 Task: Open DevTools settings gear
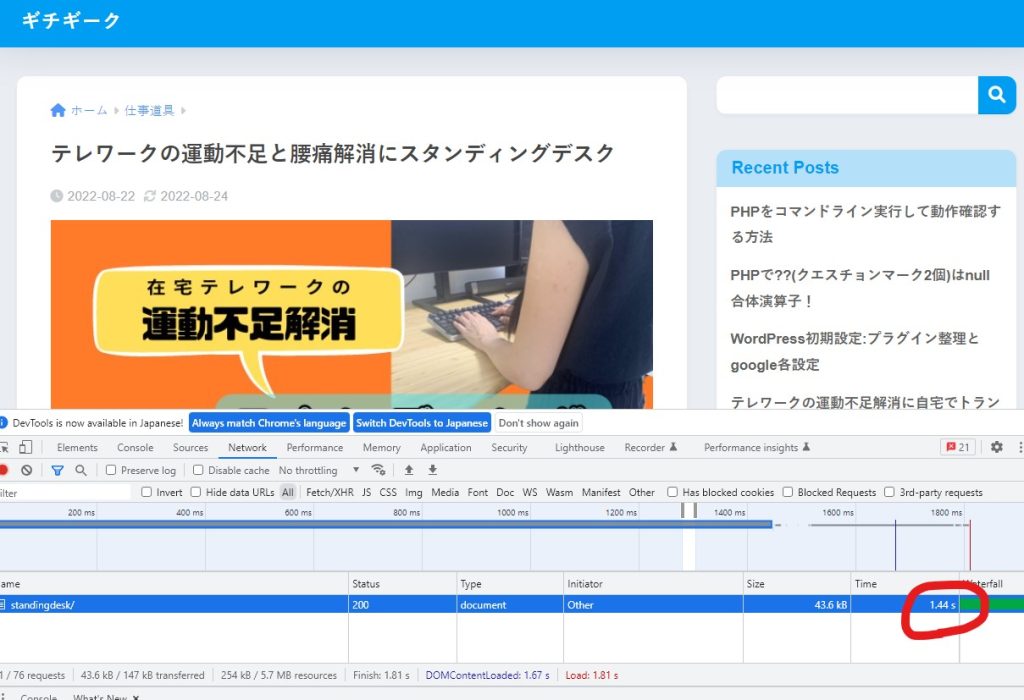(996, 447)
